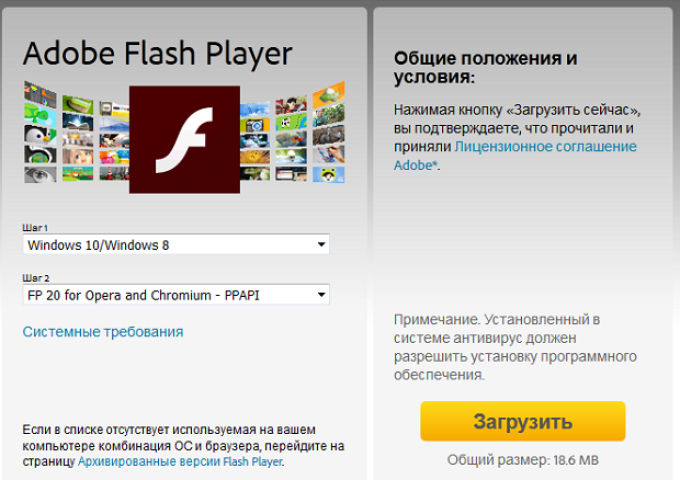Image resolution: width=680 pixels, height=480 pixels.
Task: Click the yellow Загрузить button
Action: pos(523,421)
